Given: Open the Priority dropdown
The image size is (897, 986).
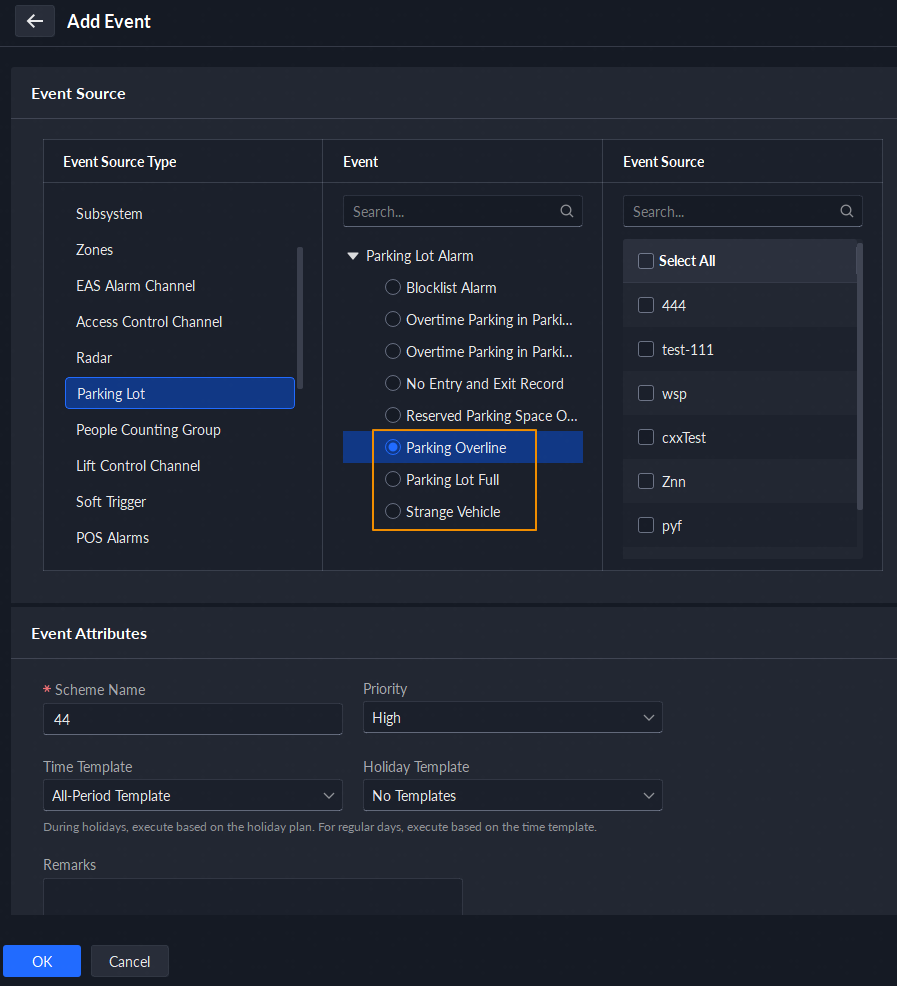Looking at the screenshot, I should pos(512,718).
